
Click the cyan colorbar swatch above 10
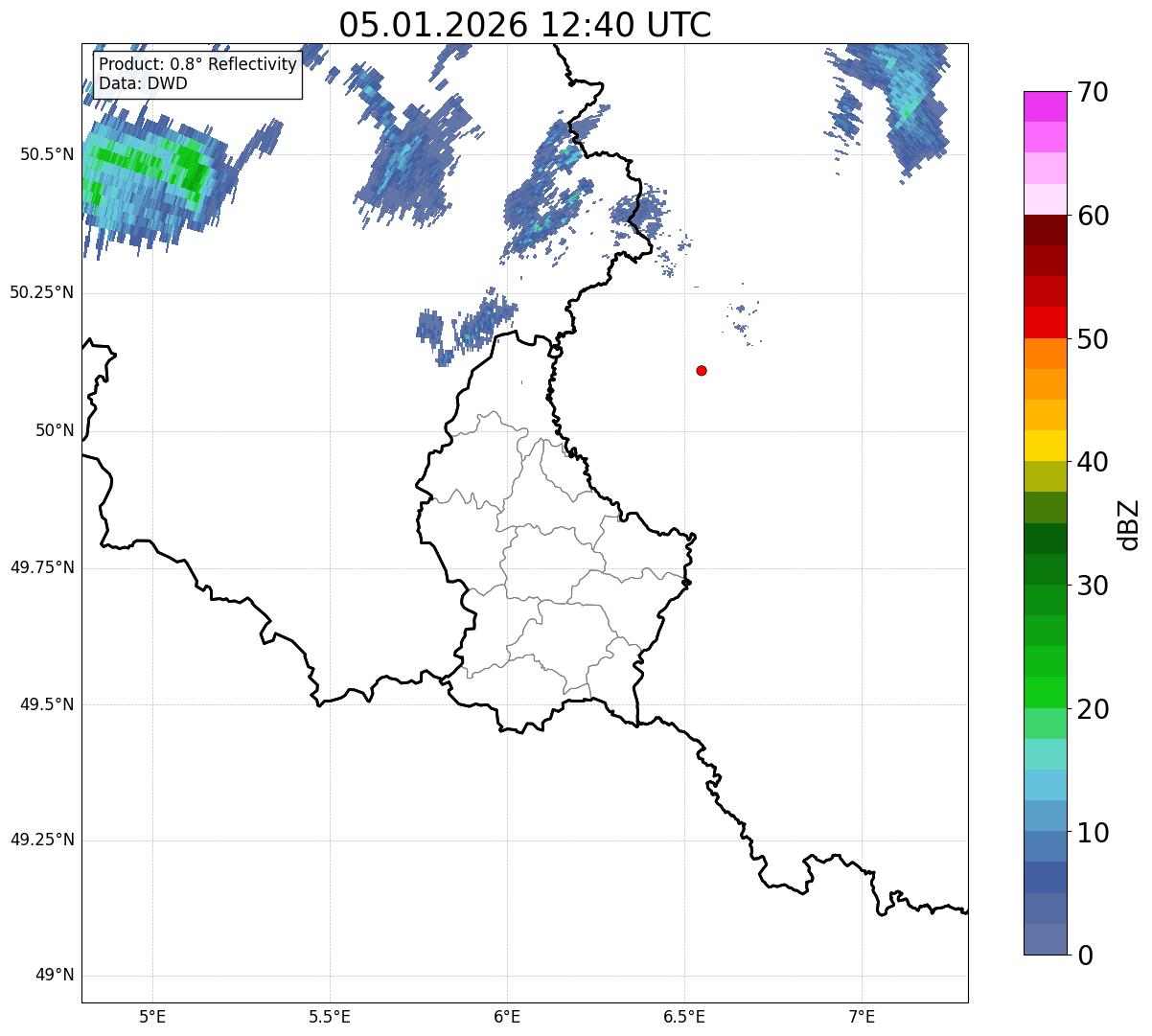point(1046,786)
